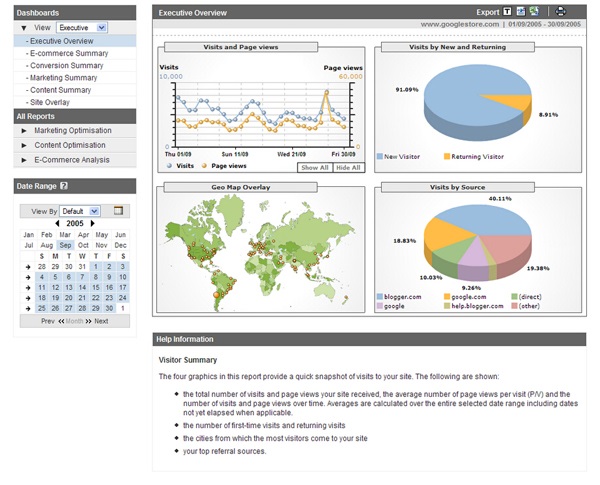Click Next link below calendar
Image resolution: width=600 pixels, height=485 pixels.
(x=101, y=321)
